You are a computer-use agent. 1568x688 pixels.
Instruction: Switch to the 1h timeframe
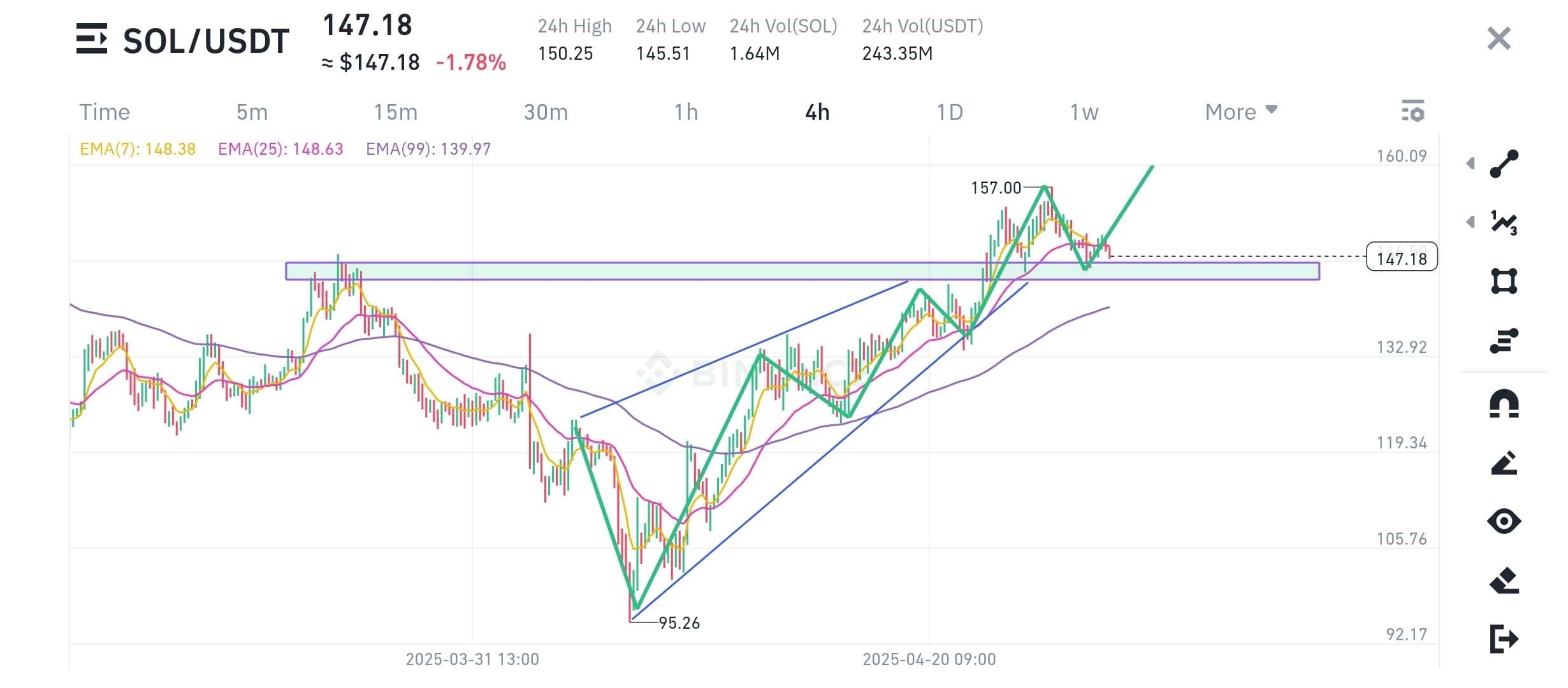click(686, 112)
